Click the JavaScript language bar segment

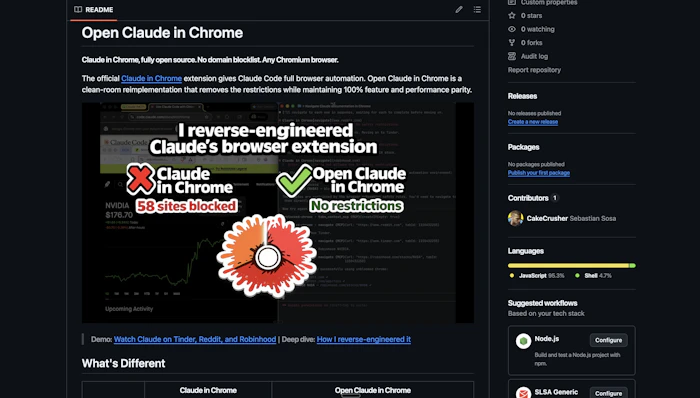(568, 265)
